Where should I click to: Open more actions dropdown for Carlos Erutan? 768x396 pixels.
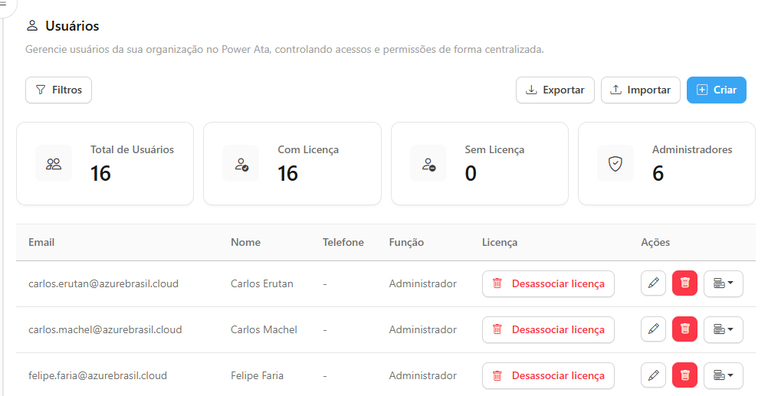(x=723, y=284)
